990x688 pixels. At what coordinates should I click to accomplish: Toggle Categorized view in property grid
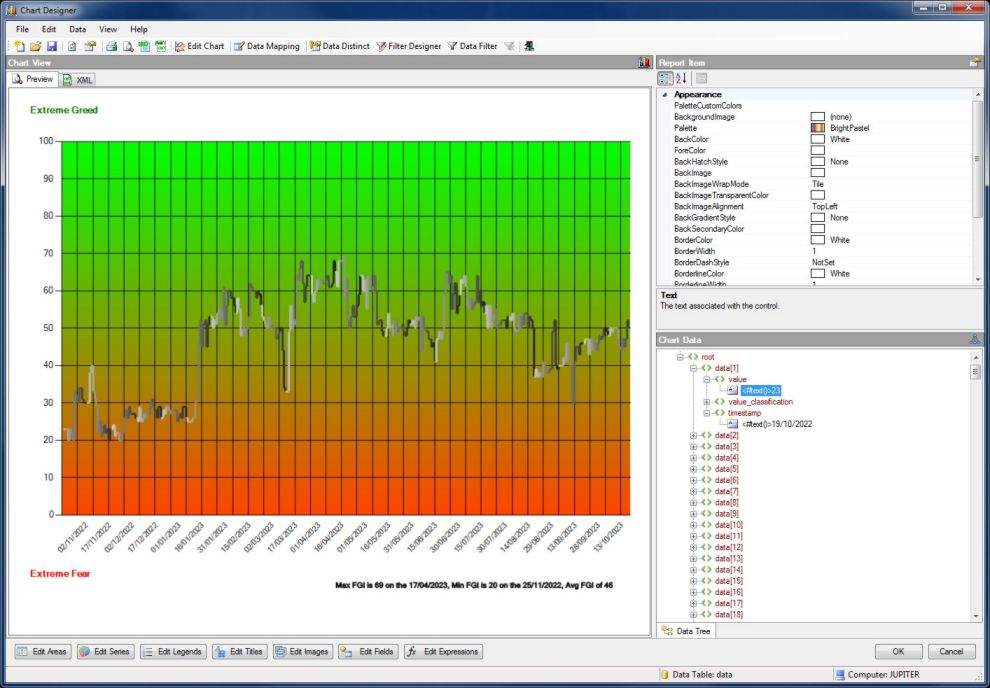coord(665,78)
